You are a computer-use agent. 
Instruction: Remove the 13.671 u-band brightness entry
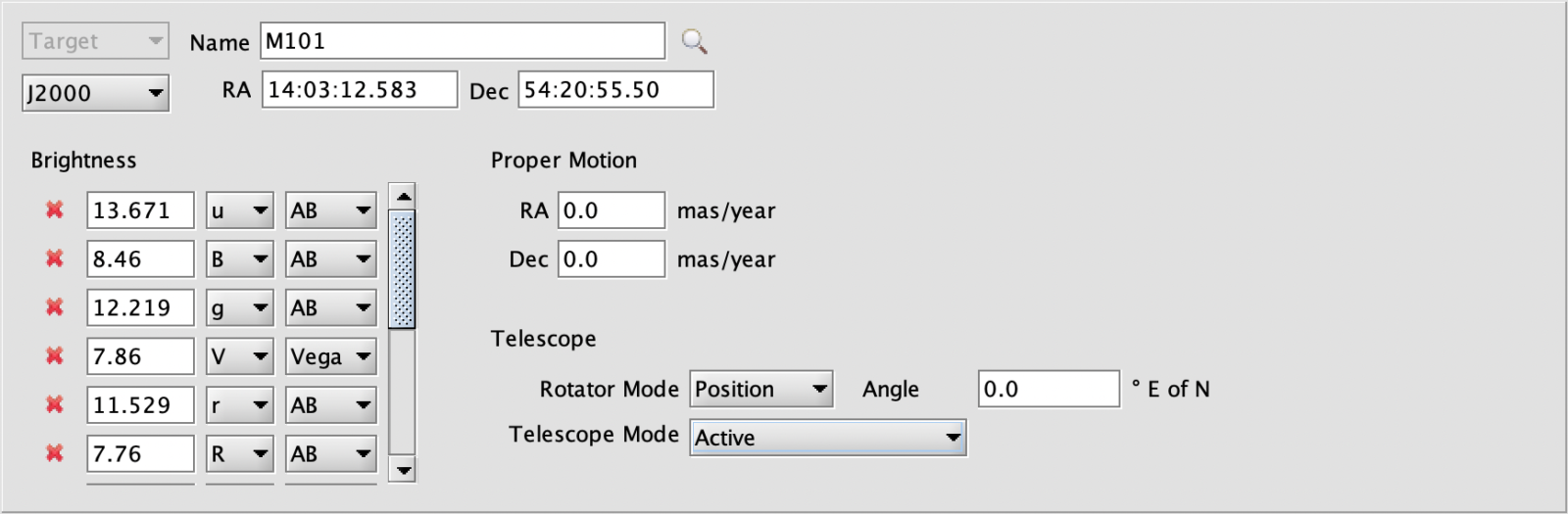tap(55, 210)
